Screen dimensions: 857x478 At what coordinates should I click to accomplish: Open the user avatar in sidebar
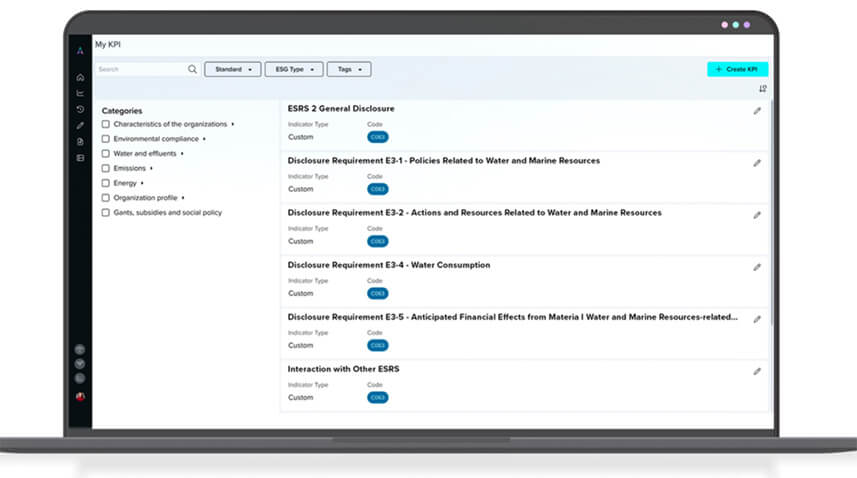point(80,396)
